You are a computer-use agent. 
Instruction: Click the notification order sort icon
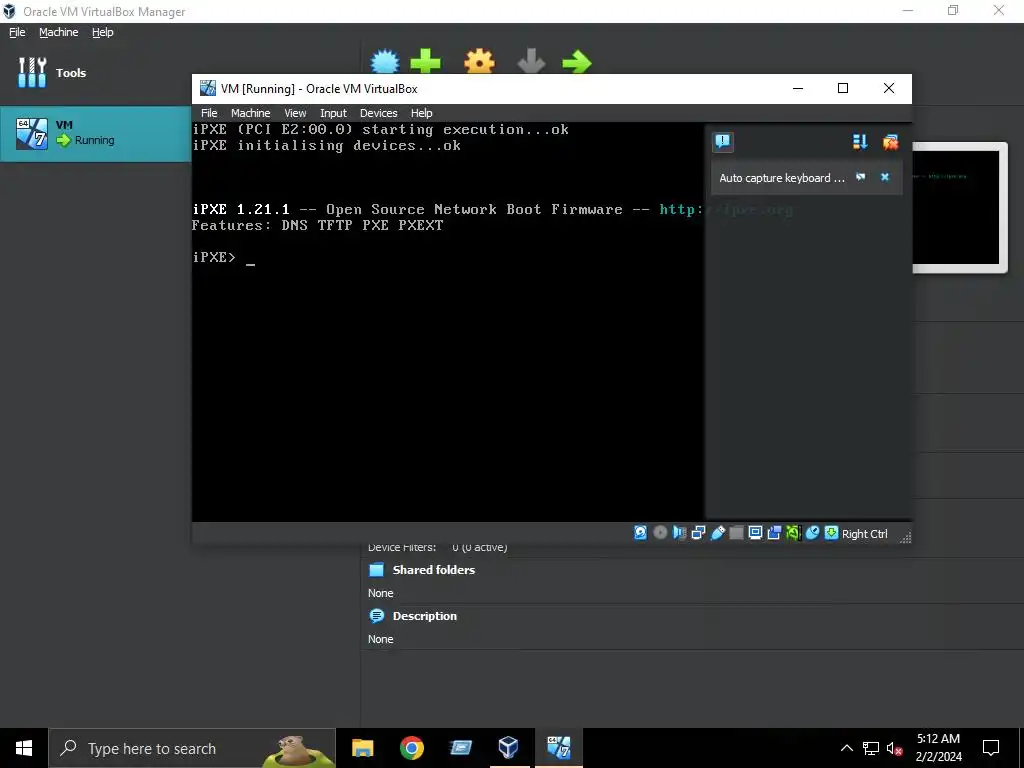(x=860, y=142)
